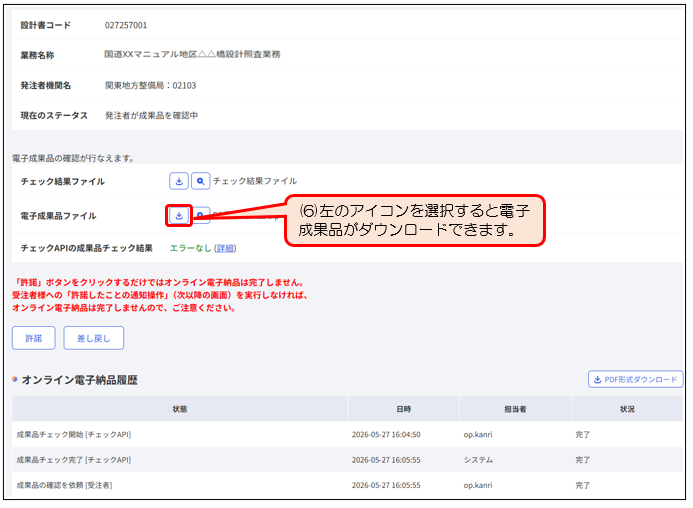
Task: Click システム in the 担当者 column
Action: [478, 460]
